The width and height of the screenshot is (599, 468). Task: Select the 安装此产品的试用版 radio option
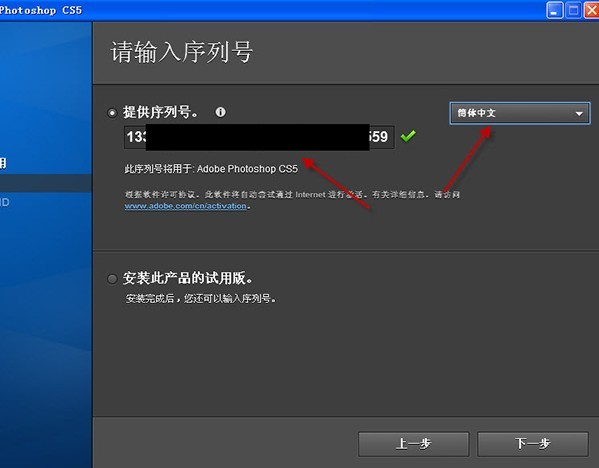(112, 279)
